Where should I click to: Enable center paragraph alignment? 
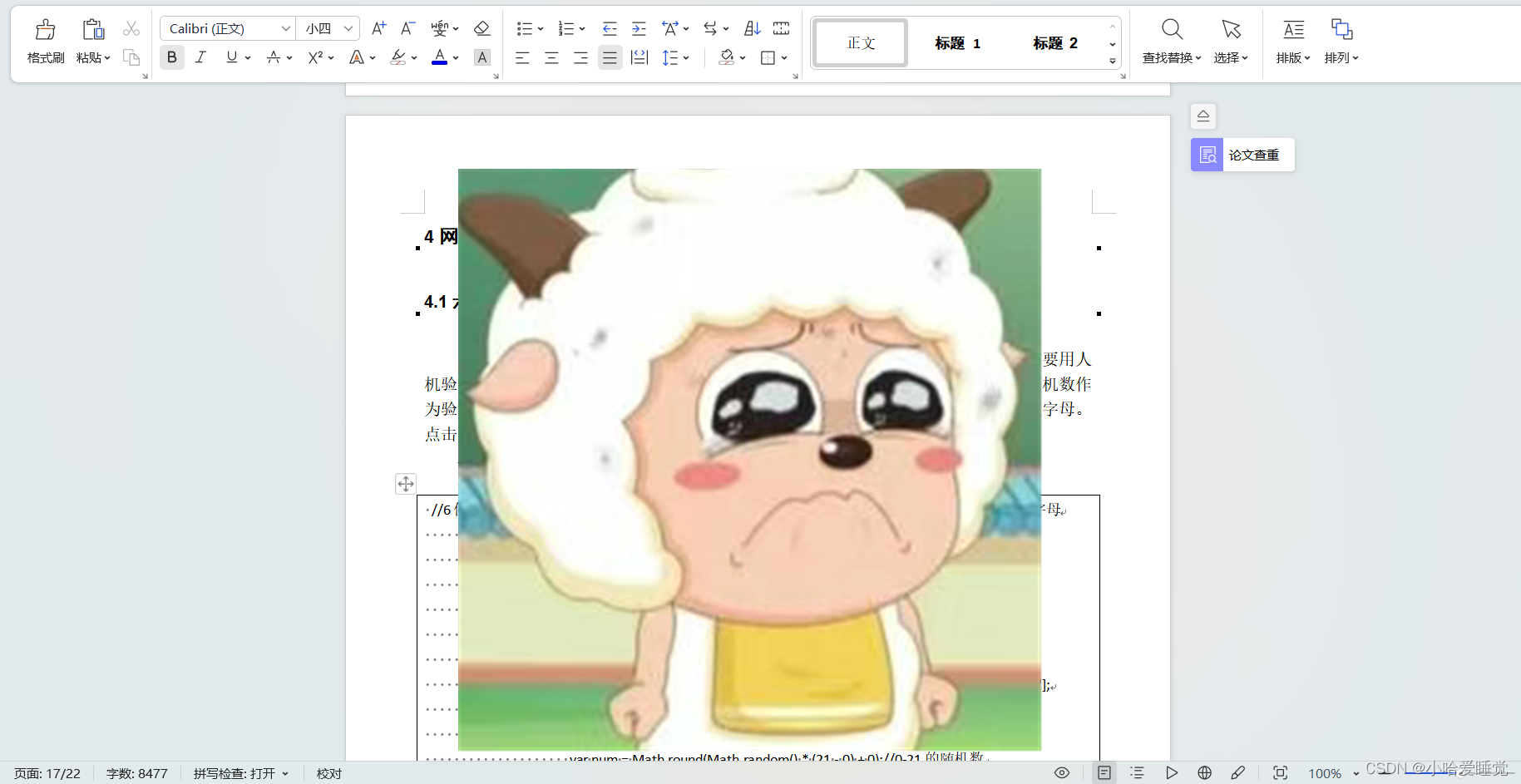coord(551,57)
